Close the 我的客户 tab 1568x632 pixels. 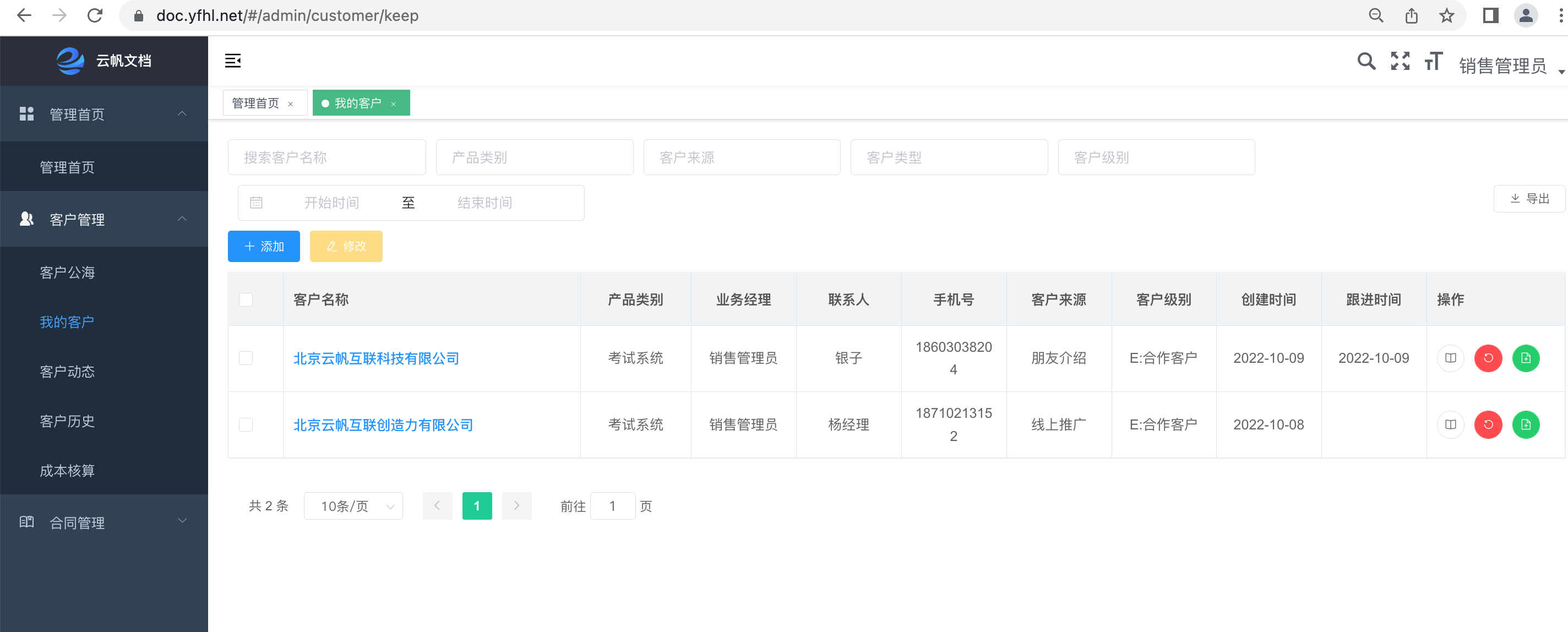[394, 104]
